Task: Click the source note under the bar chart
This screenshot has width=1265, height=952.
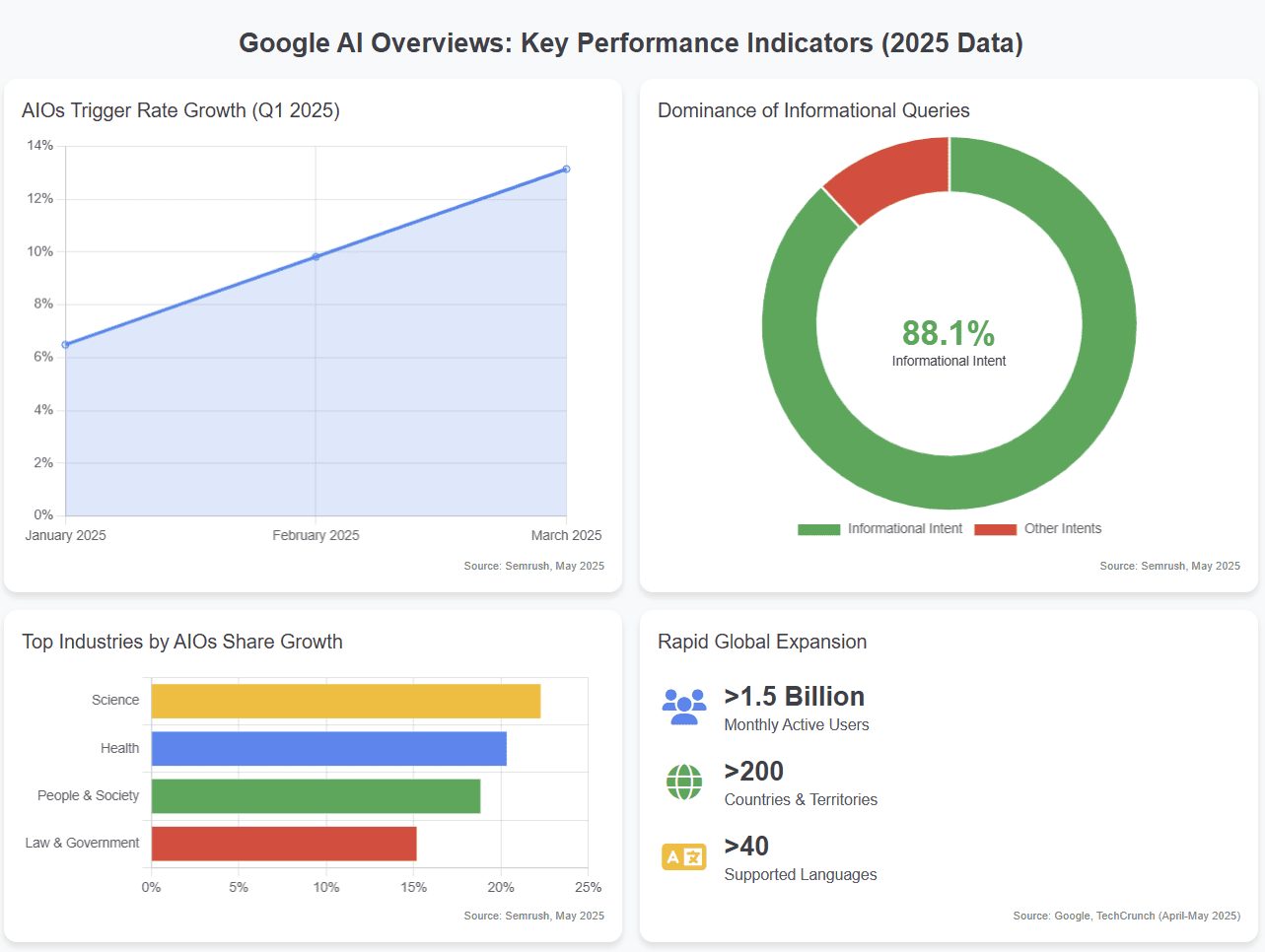Action: tap(534, 917)
